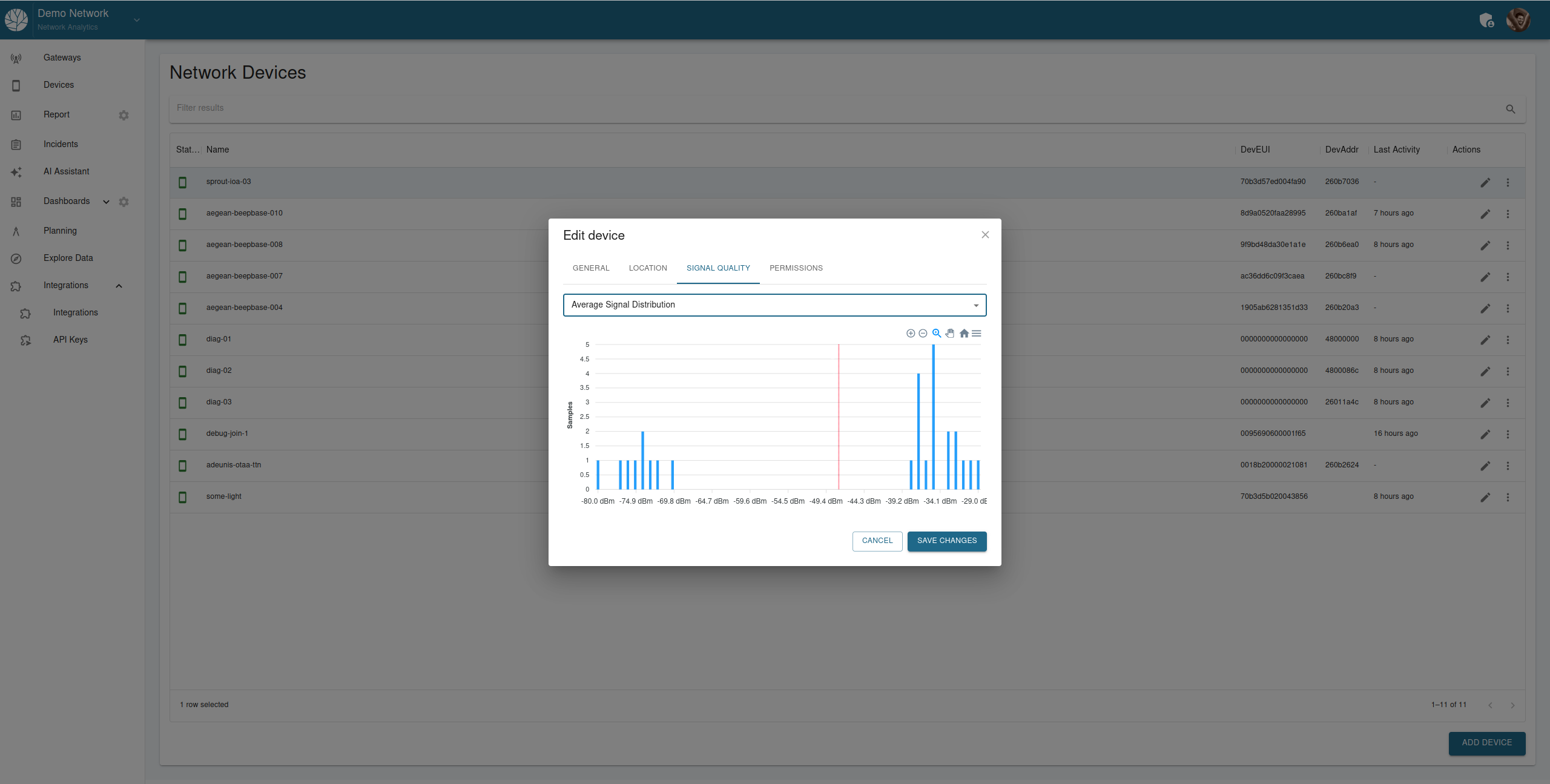1550x784 pixels.
Task: Switch to the Location tab
Action: pos(647,268)
